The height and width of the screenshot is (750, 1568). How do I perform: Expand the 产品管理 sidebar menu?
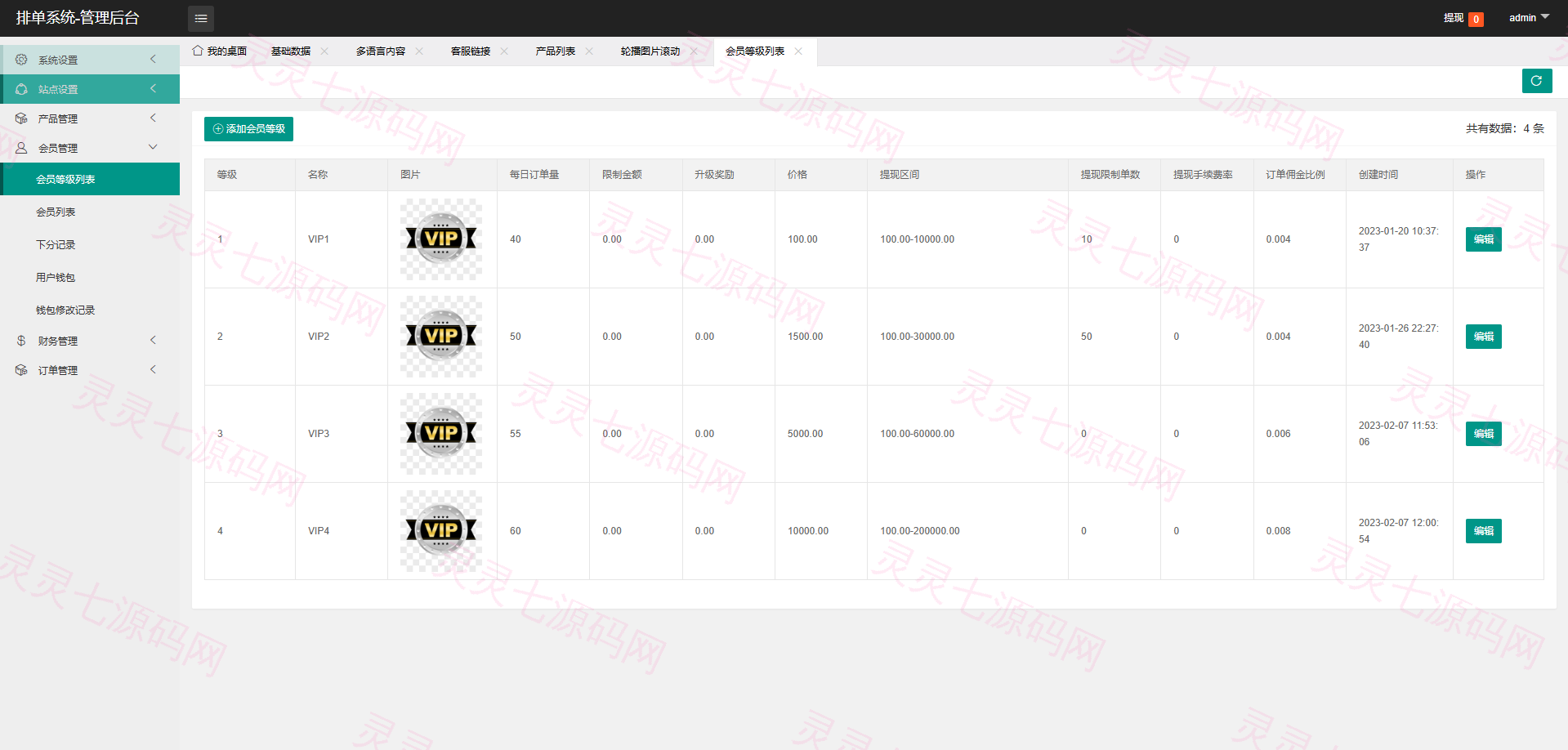[90, 118]
